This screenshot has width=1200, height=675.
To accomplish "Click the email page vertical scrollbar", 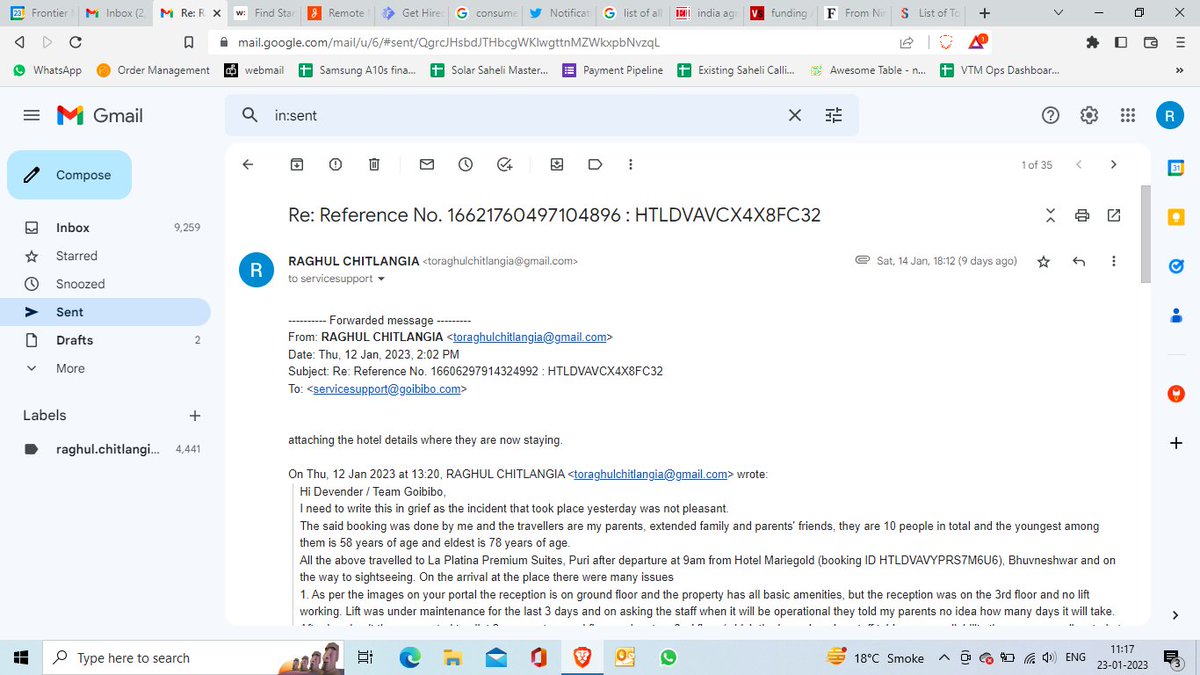I will click(x=1145, y=236).
